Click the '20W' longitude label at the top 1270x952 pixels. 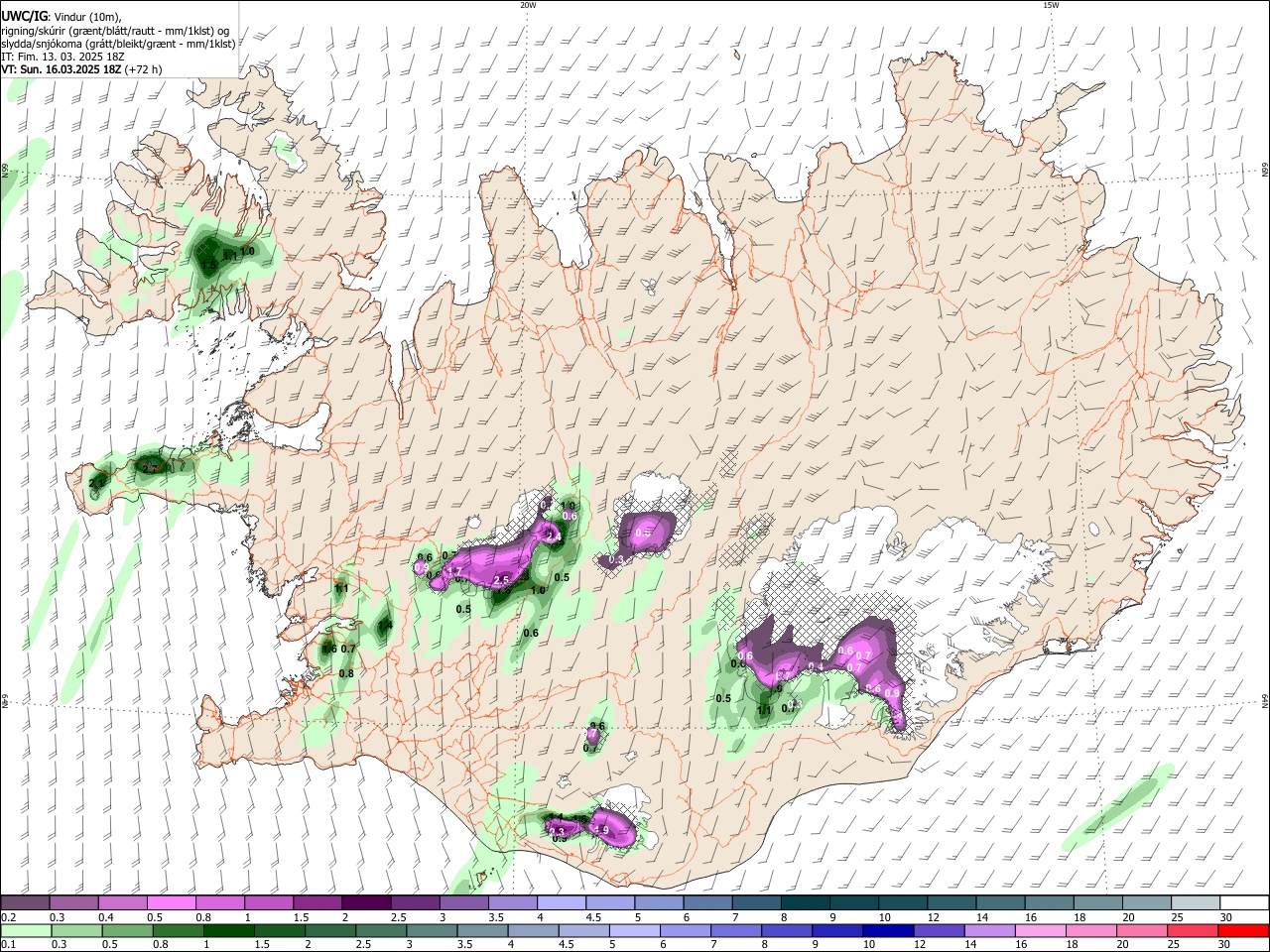pos(528,5)
